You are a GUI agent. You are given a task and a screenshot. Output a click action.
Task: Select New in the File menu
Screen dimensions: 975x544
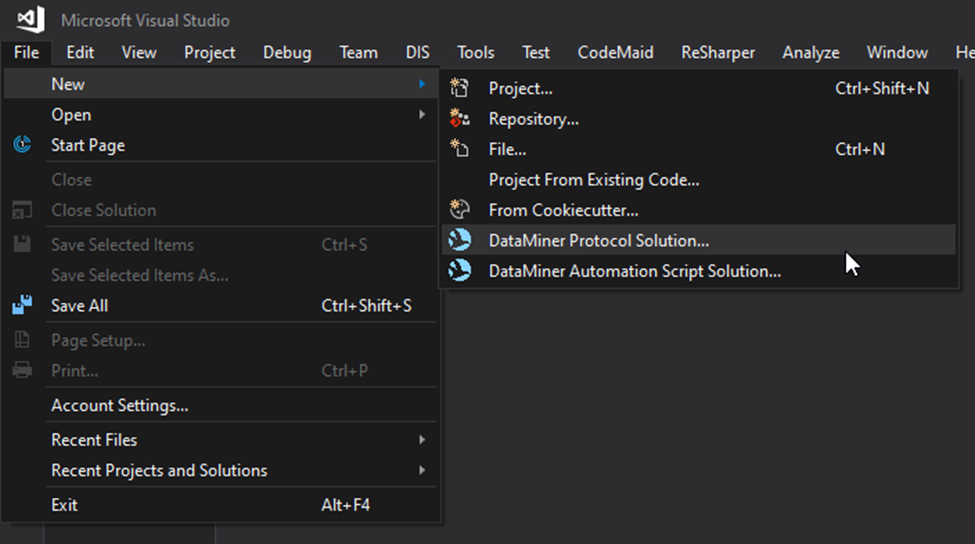click(220, 84)
